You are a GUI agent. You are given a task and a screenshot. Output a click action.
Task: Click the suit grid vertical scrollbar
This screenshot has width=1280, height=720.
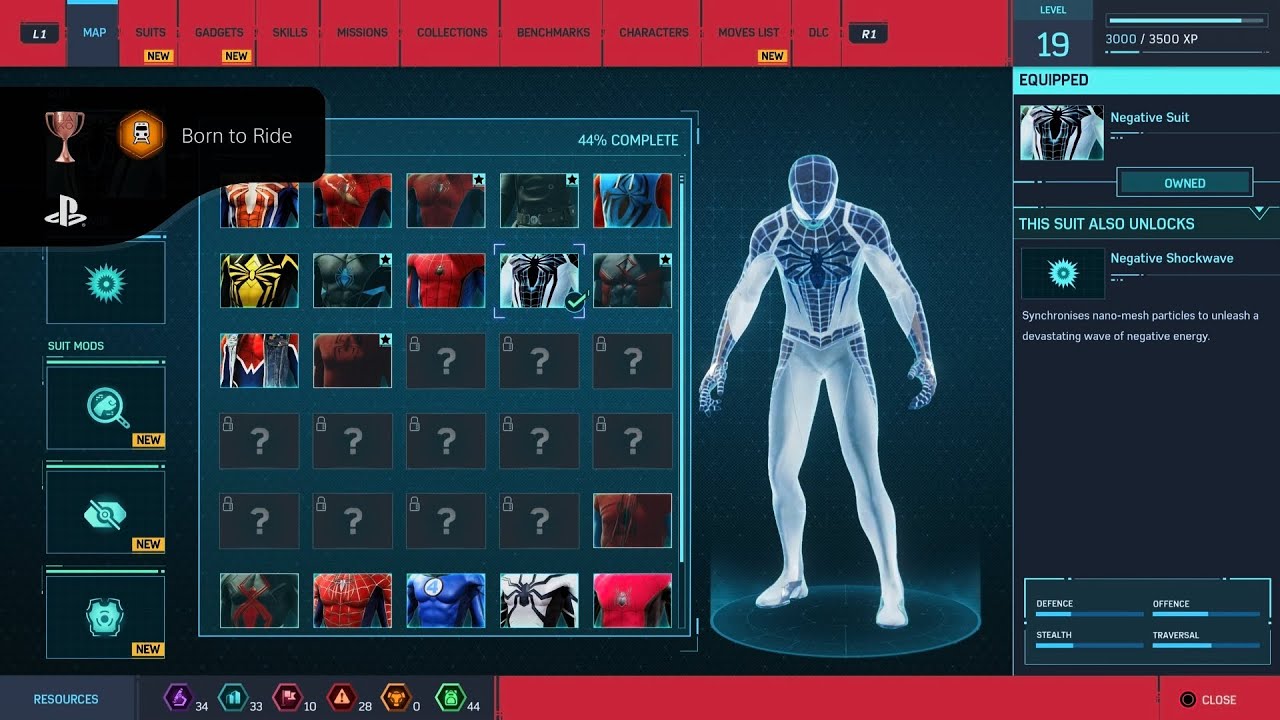coord(682,370)
